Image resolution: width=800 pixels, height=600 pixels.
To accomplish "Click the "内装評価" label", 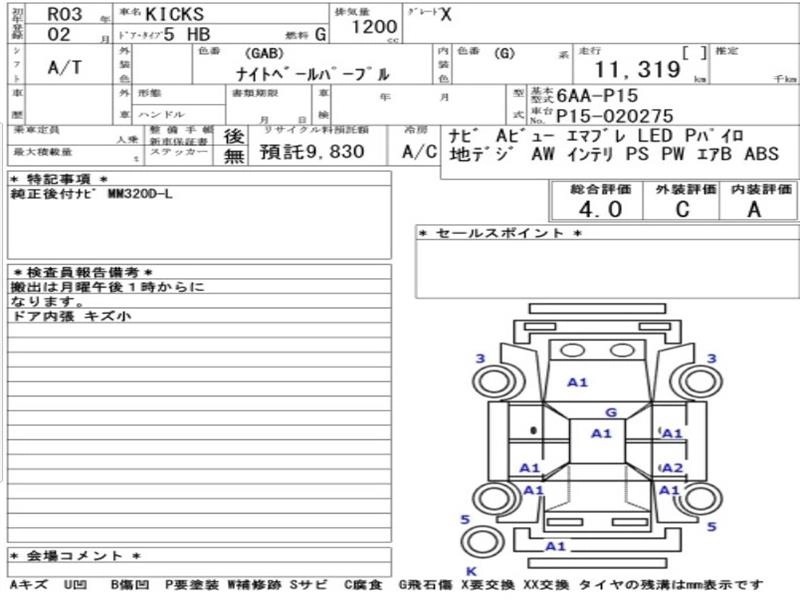I will coord(761,189).
